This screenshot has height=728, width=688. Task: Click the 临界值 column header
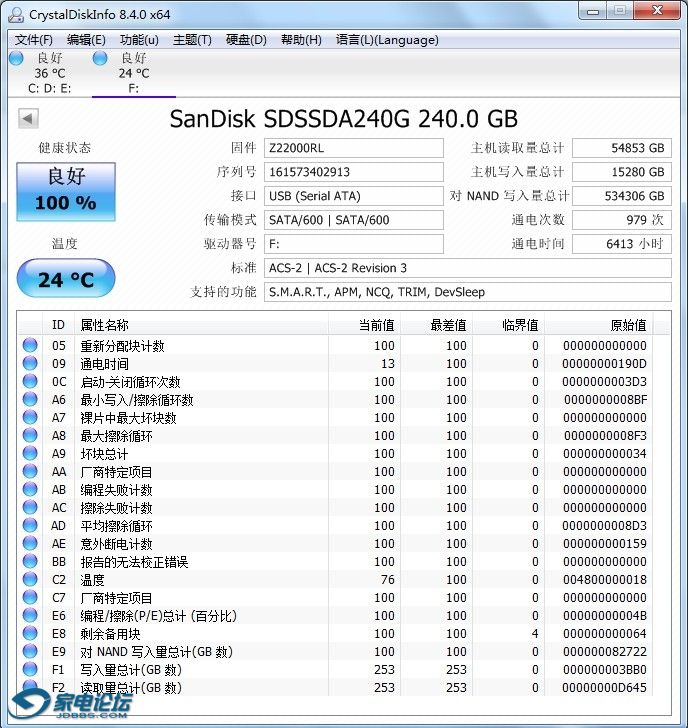508,325
